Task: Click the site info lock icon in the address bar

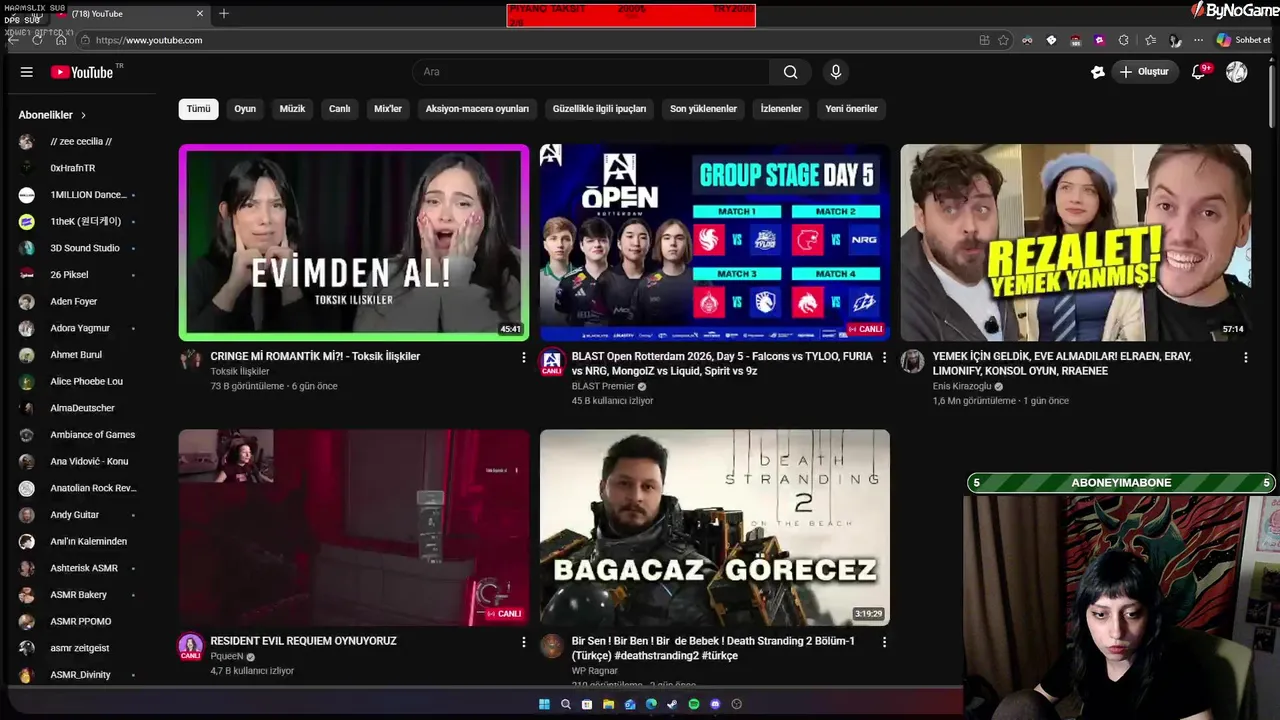Action: pyautogui.click(x=86, y=40)
